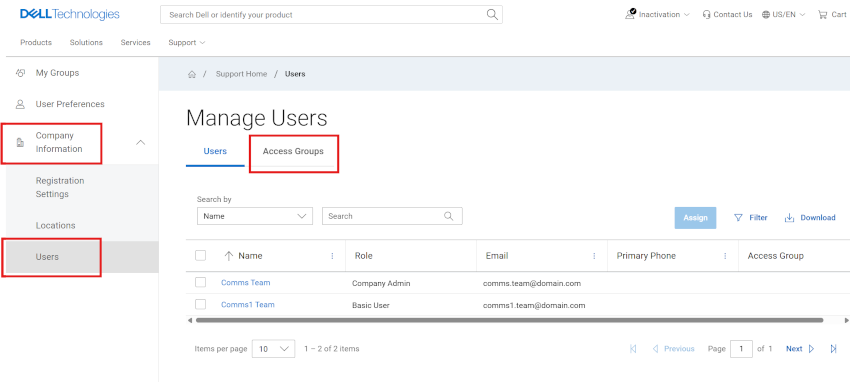850x382 pixels.
Task: Click the Page number input box
Action: pyautogui.click(x=741, y=349)
